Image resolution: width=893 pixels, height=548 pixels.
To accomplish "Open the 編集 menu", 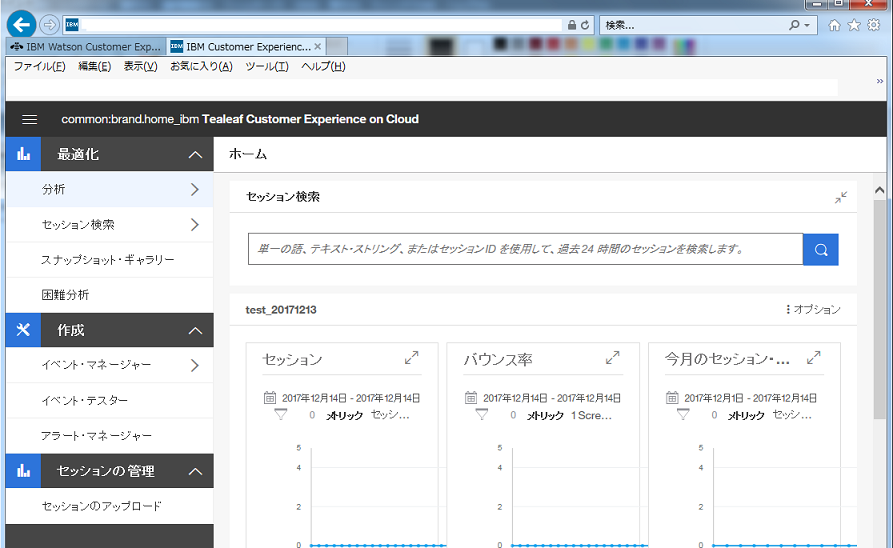I will pos(95,66).
